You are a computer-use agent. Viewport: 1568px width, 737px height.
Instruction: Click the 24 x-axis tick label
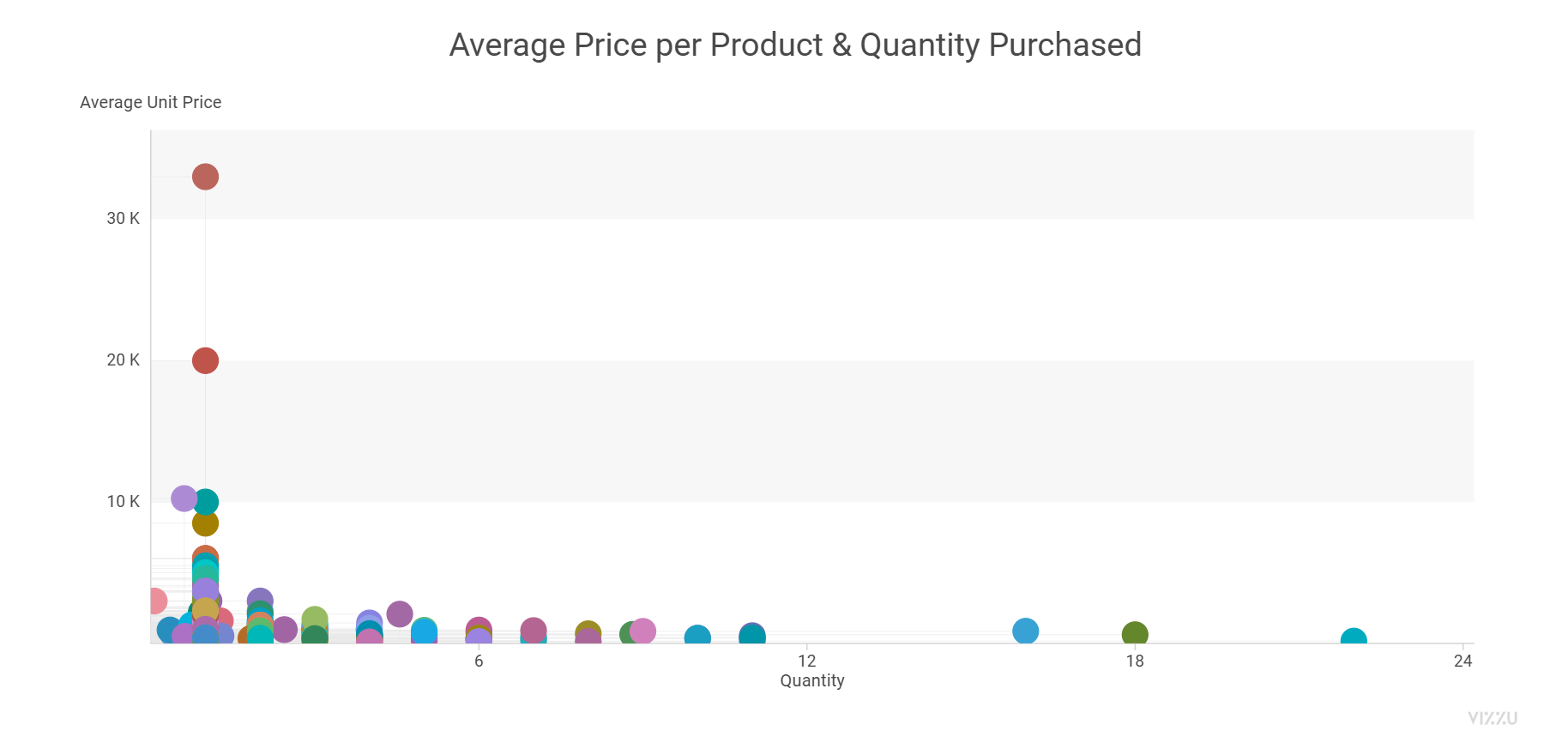[x=1463, y=661]
